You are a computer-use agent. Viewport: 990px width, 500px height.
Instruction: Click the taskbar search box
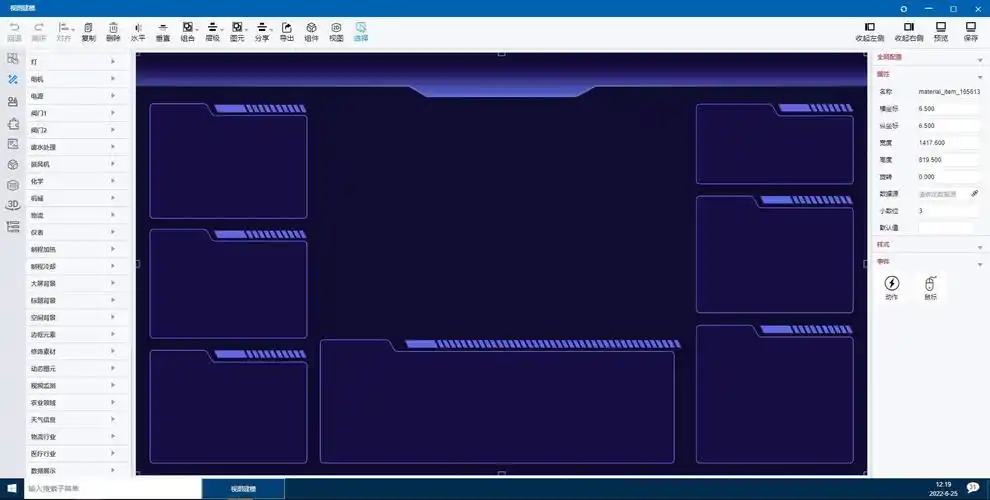point(110,489)
